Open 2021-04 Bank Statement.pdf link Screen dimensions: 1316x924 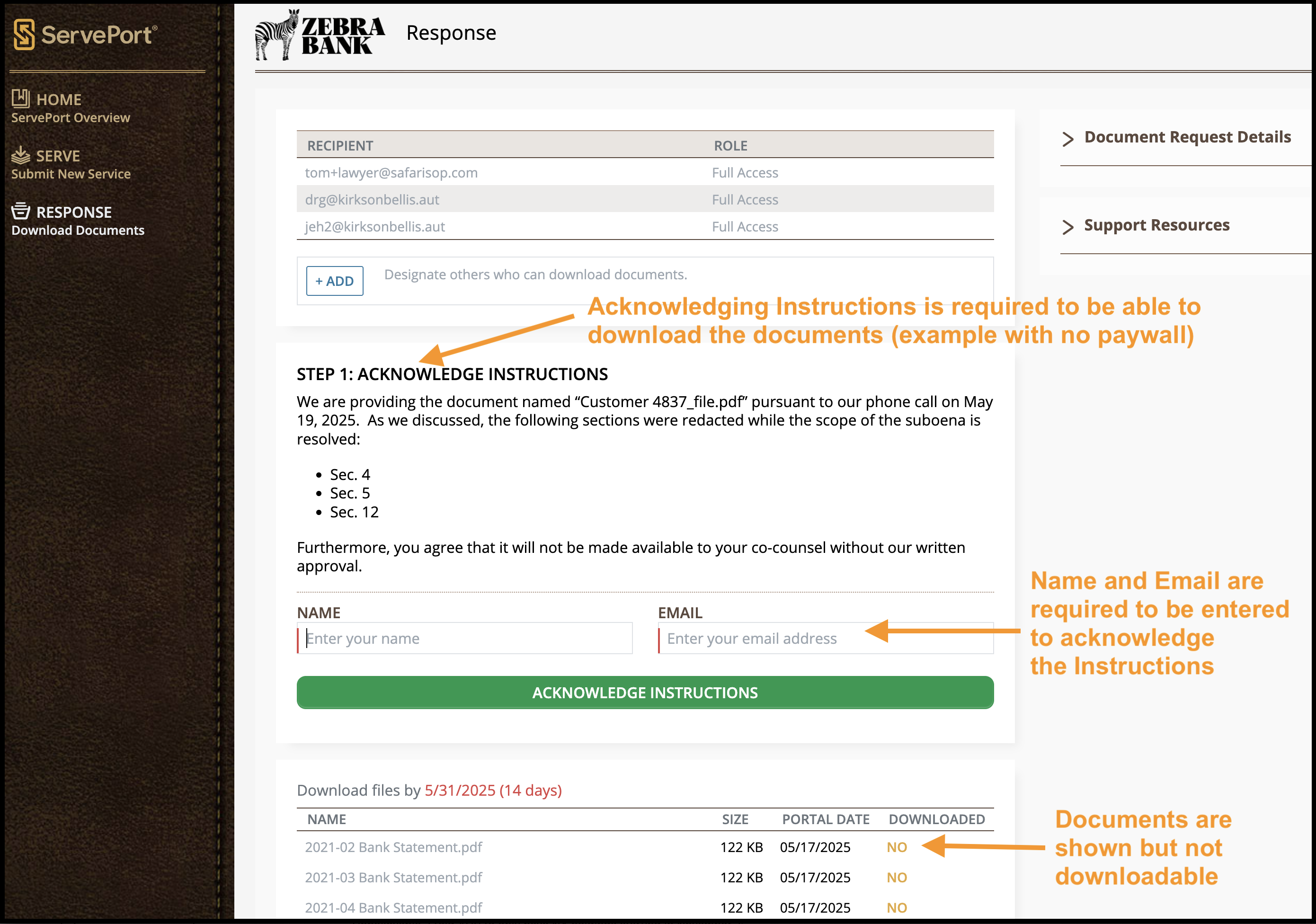(x=393, y=908)
